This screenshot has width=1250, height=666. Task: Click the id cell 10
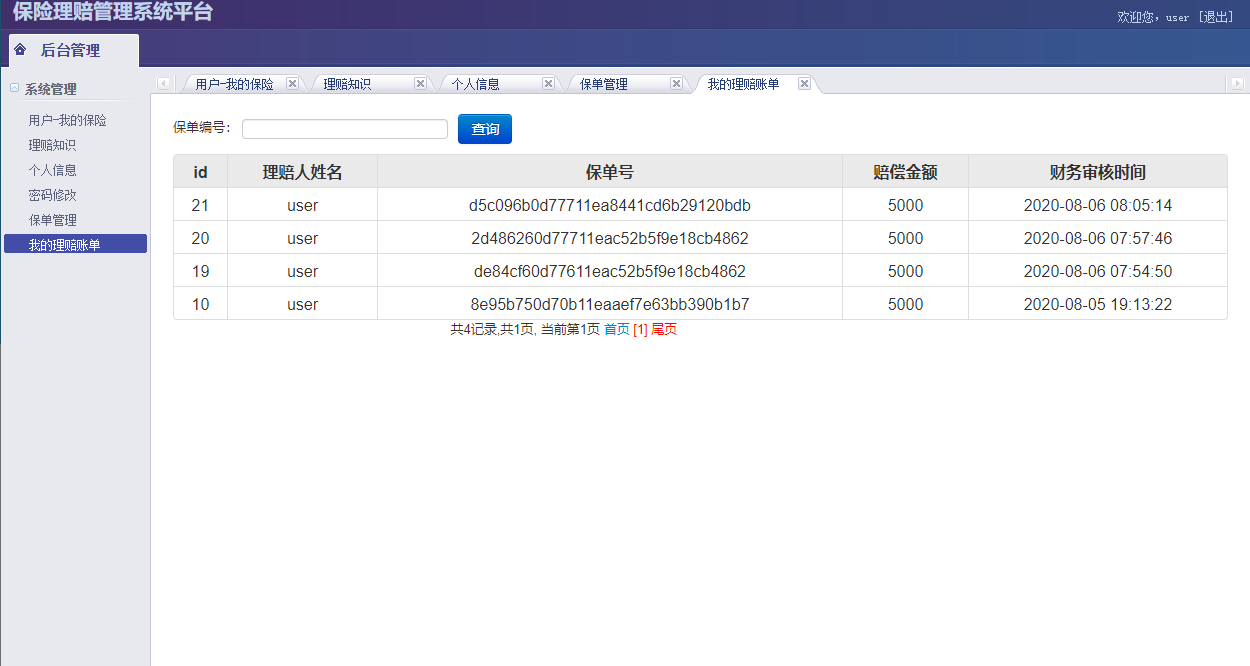[200, 304]
